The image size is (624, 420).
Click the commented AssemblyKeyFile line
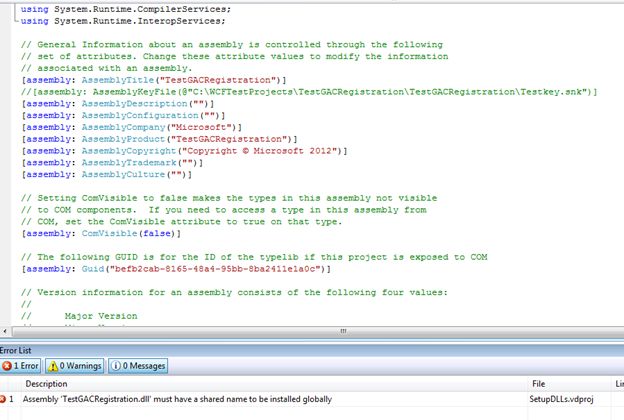pyautogui.click(x=309, y=92)
